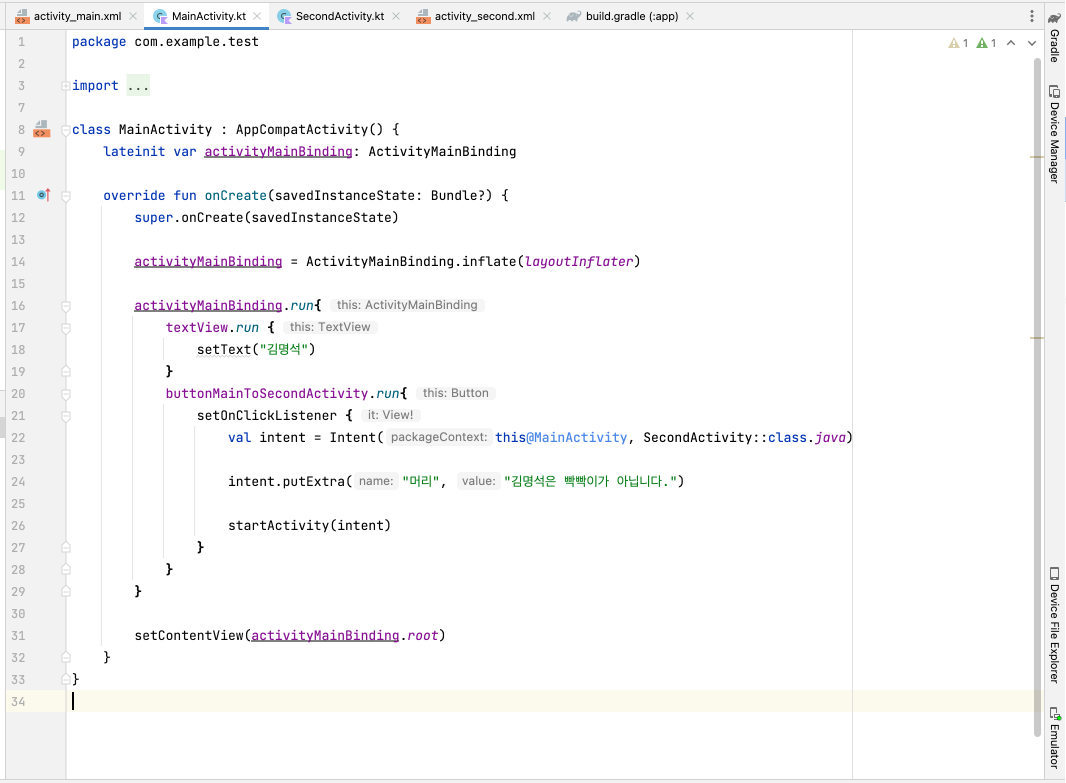Click 'super' keyword on line 12
The image size is (1066, 783).
click(x=154, y=218)
